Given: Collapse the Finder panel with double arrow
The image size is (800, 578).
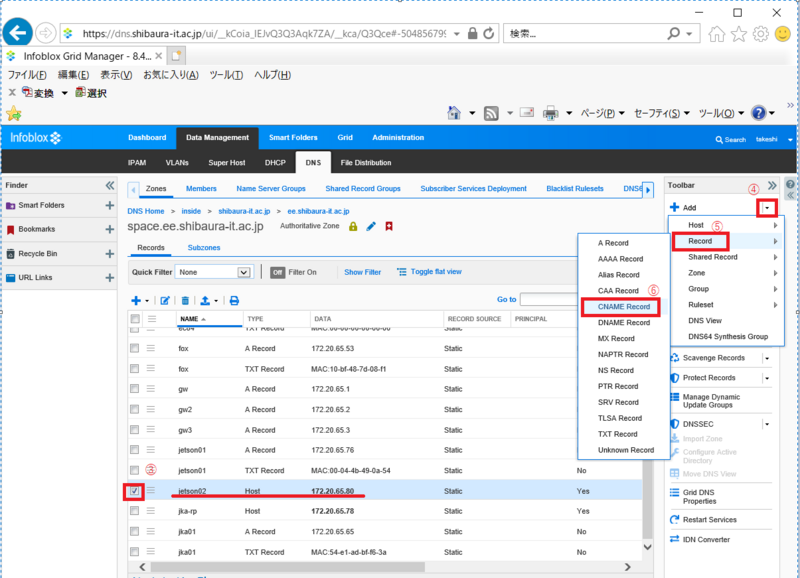Looking at the screenshot, I should pos(110,185).
